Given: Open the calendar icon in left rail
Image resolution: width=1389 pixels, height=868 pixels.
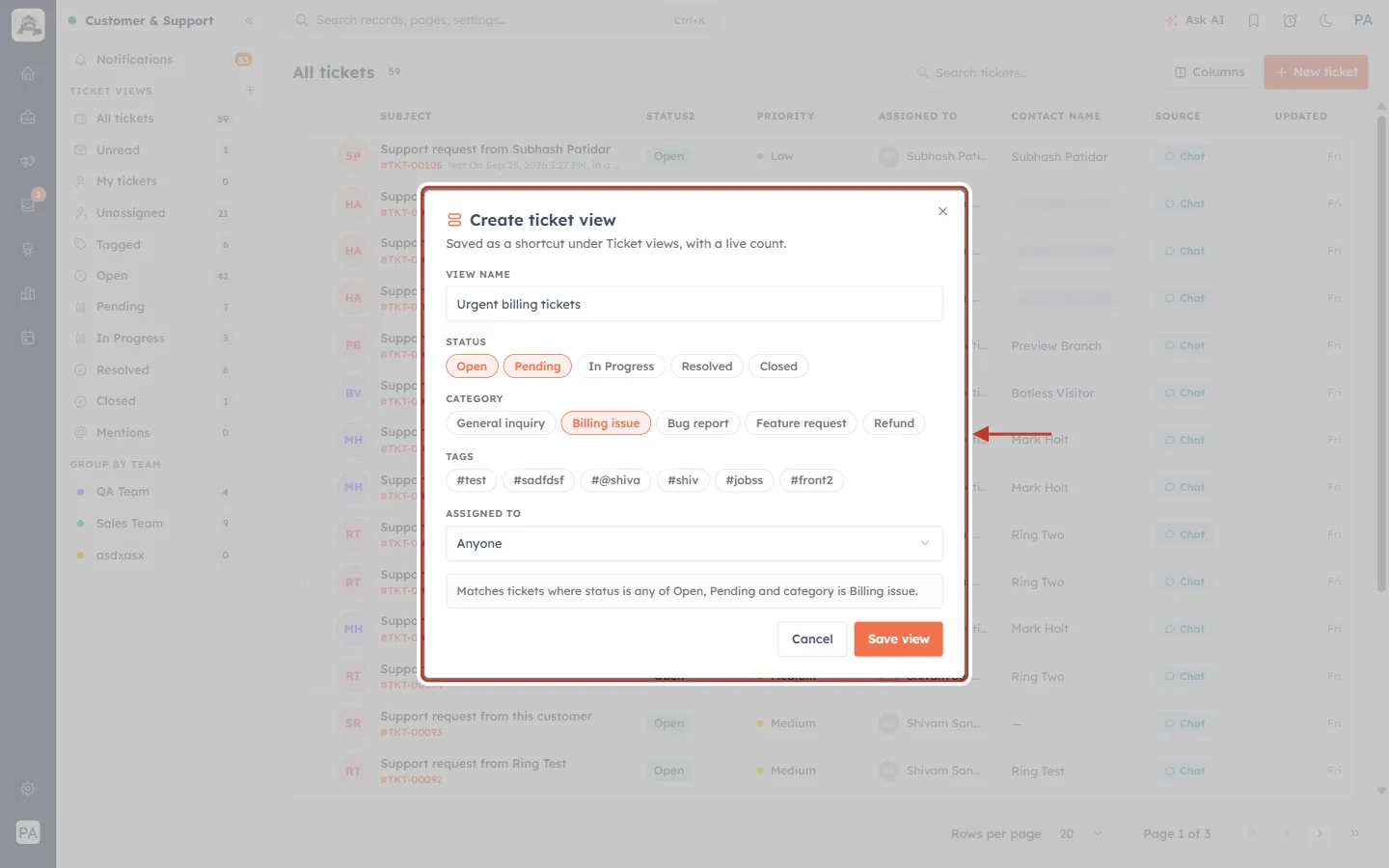Looking at the screenshot, I should point(28,338).
